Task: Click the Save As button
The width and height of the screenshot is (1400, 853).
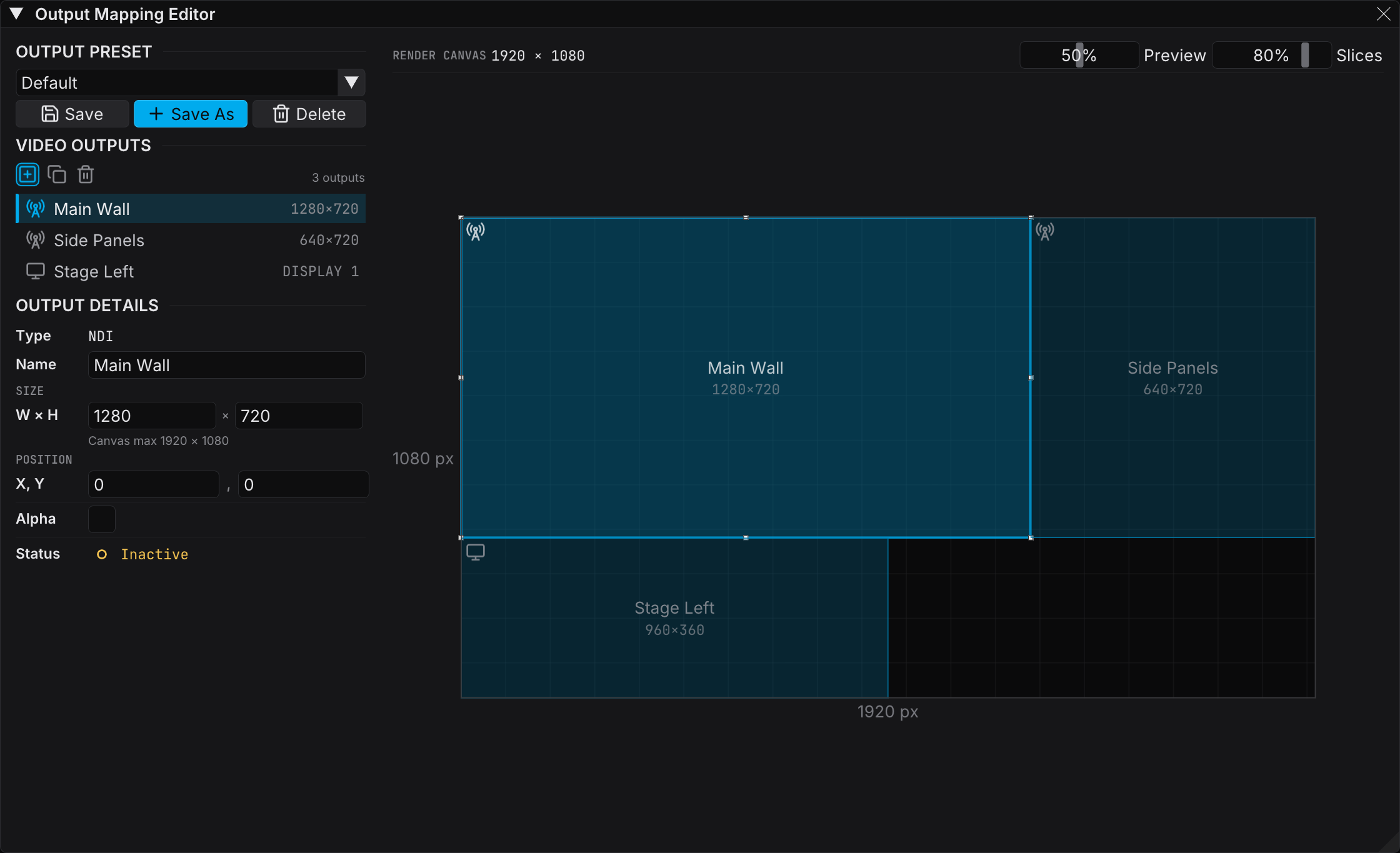Action: click(x=191, y=114)
